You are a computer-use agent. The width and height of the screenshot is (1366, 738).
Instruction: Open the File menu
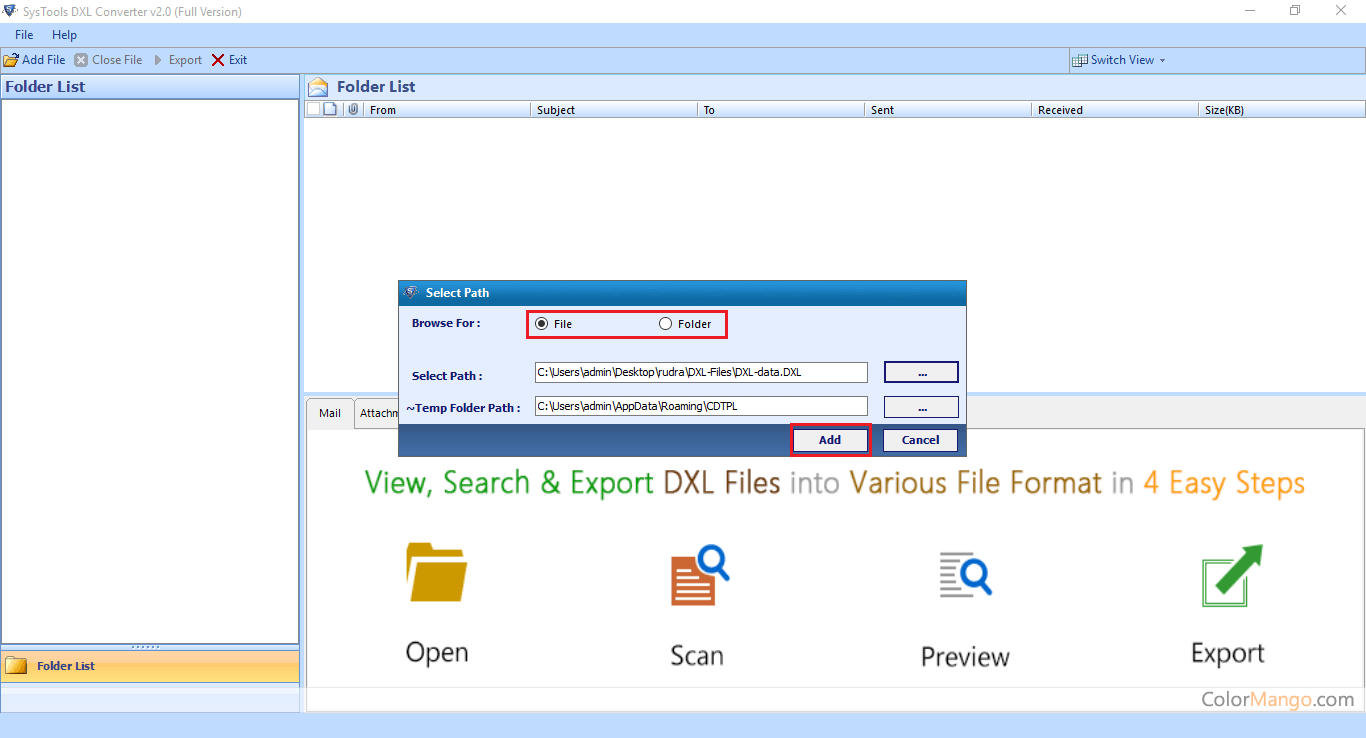point(24,35)
